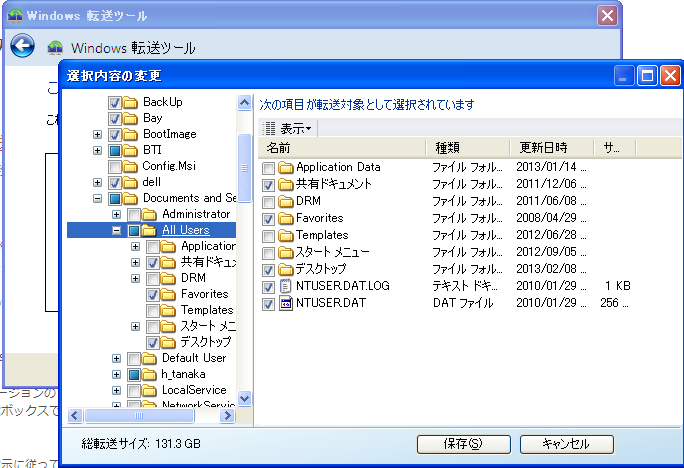This screenshot has height=468, width=684.
Task: Click the DRM folder icon in file list
Action: tap(286, 201)
